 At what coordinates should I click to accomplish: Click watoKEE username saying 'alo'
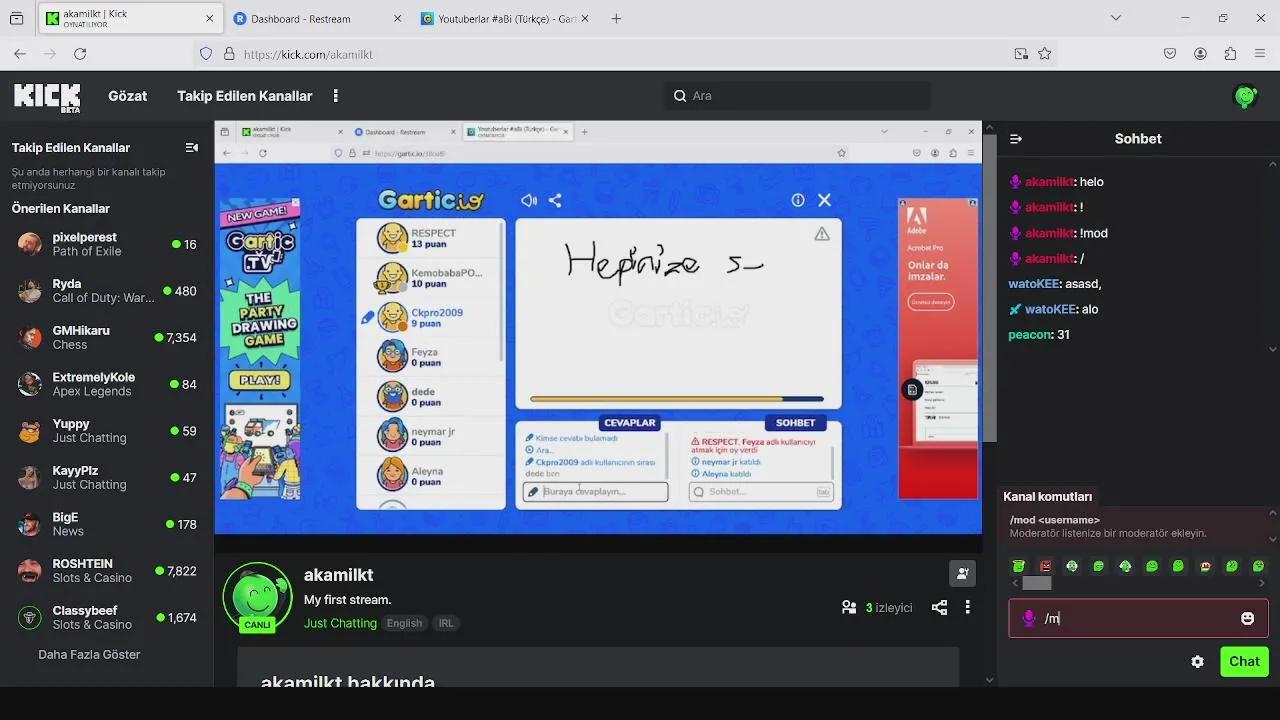pos(1050,309)
